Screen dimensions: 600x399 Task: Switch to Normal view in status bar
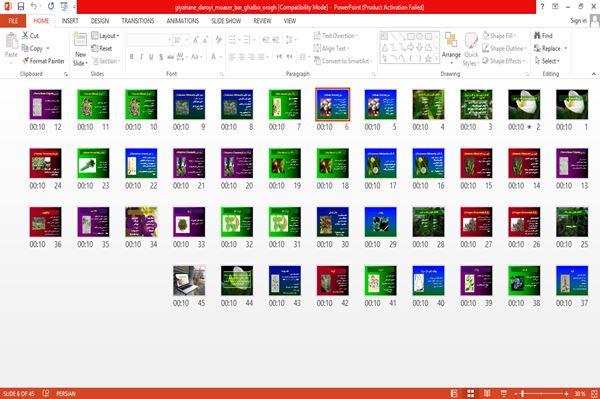tap(454, 393)
